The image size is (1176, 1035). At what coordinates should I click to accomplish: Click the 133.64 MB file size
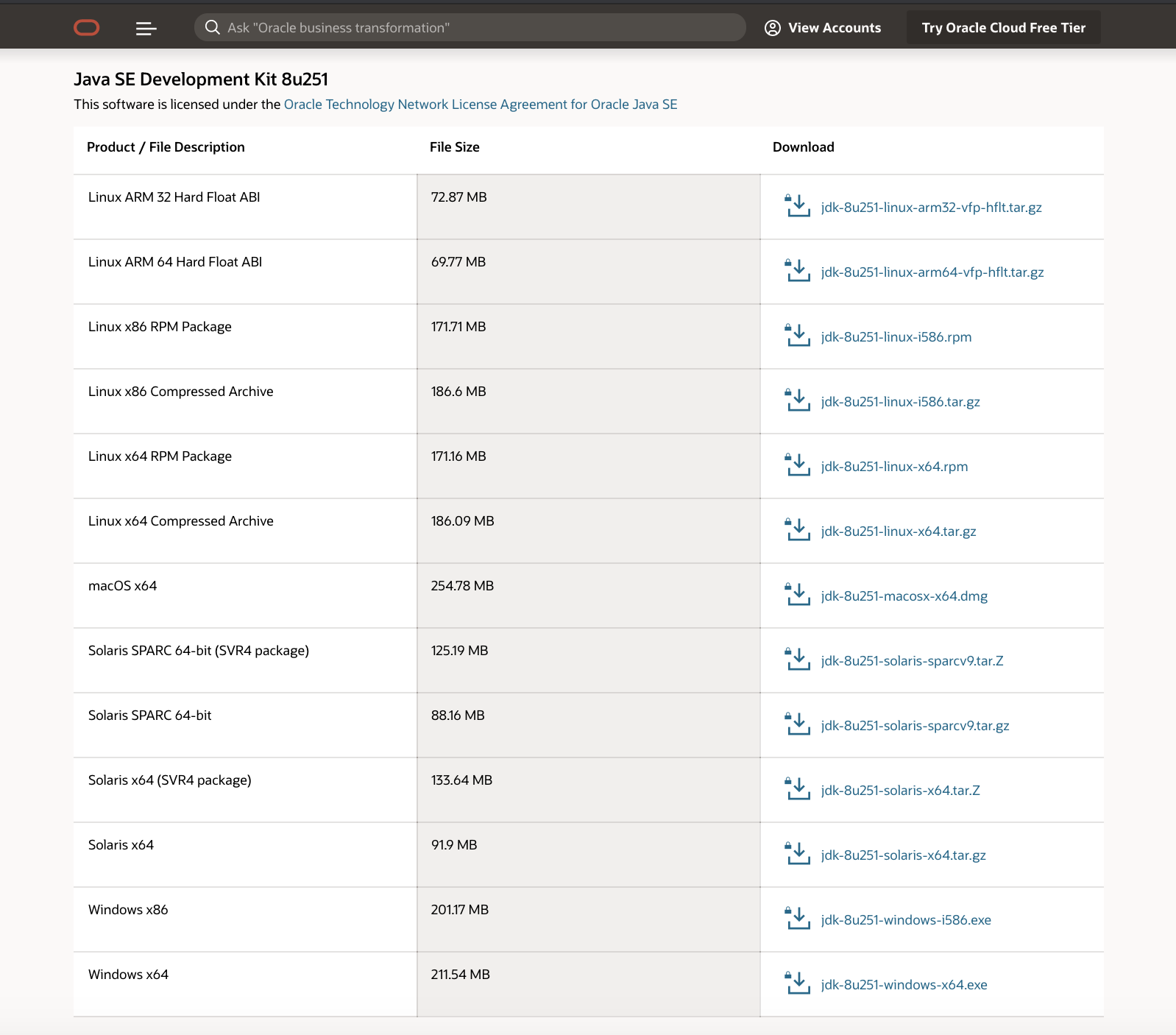462,780
